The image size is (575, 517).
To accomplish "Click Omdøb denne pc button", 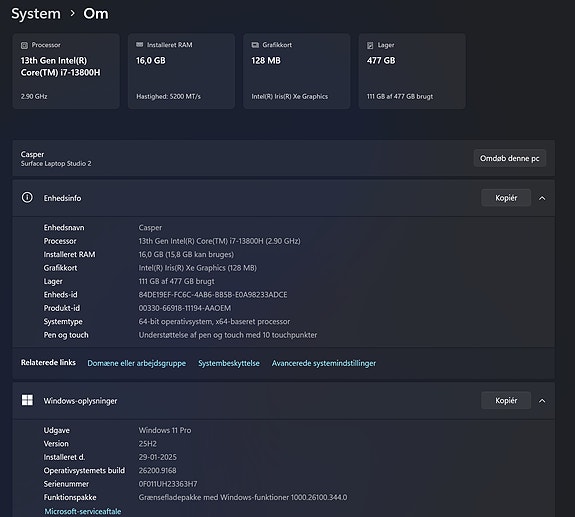I will 510,158.
